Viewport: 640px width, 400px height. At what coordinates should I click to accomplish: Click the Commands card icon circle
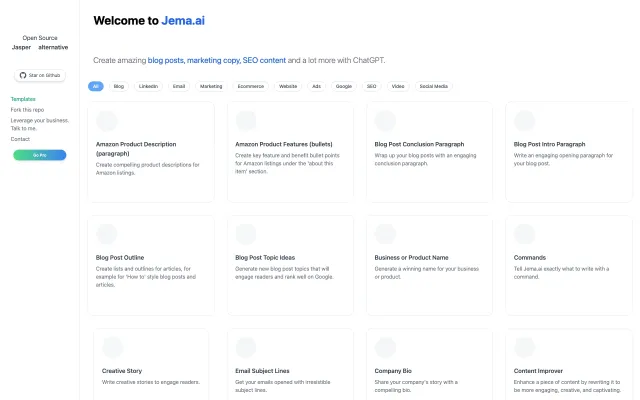[x=524, y=236]
